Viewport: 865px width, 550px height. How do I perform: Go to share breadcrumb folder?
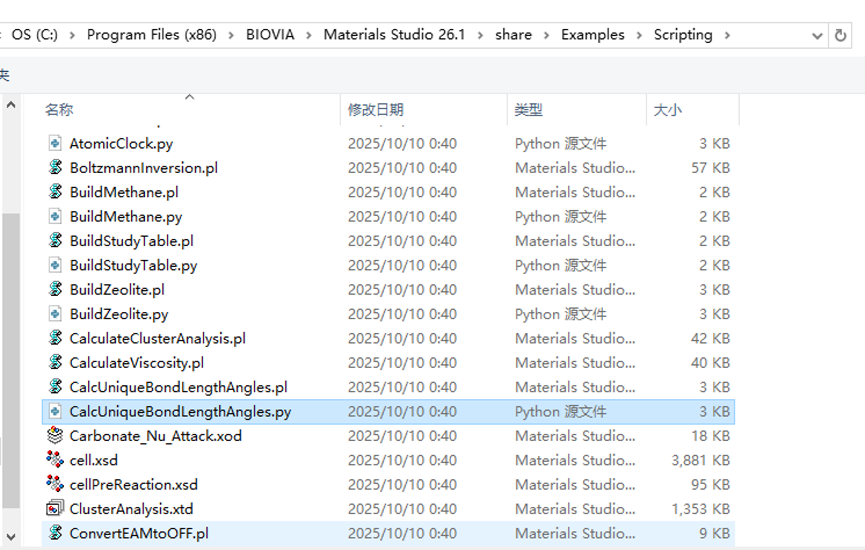click(x=514, y=35)
